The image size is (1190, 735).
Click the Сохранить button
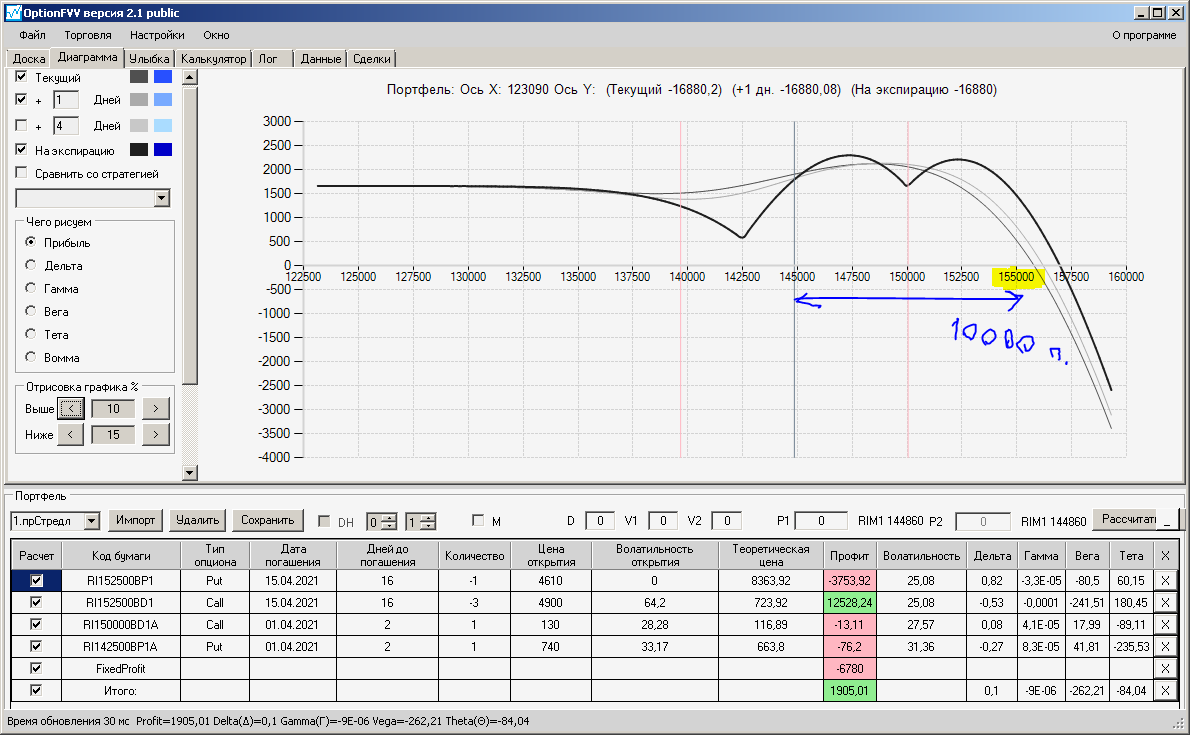pyautogui.click(x=267, y=520)
